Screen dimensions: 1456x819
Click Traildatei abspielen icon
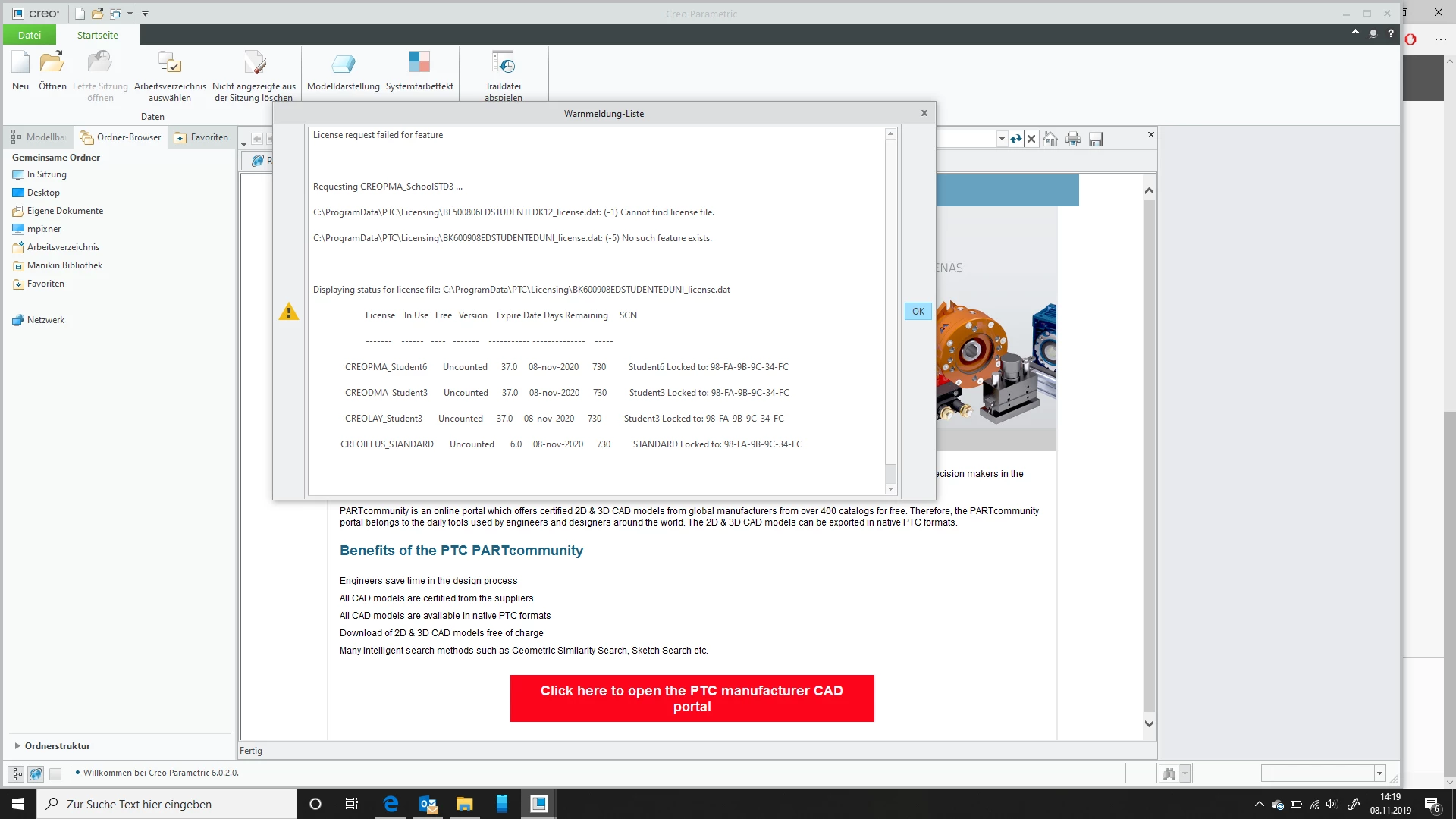point(503,64)
